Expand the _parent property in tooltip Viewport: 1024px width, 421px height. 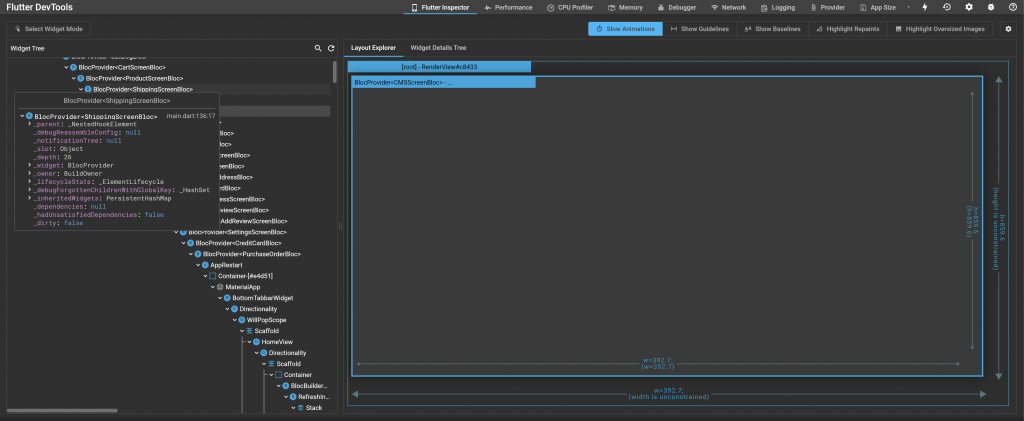point(30,124)
